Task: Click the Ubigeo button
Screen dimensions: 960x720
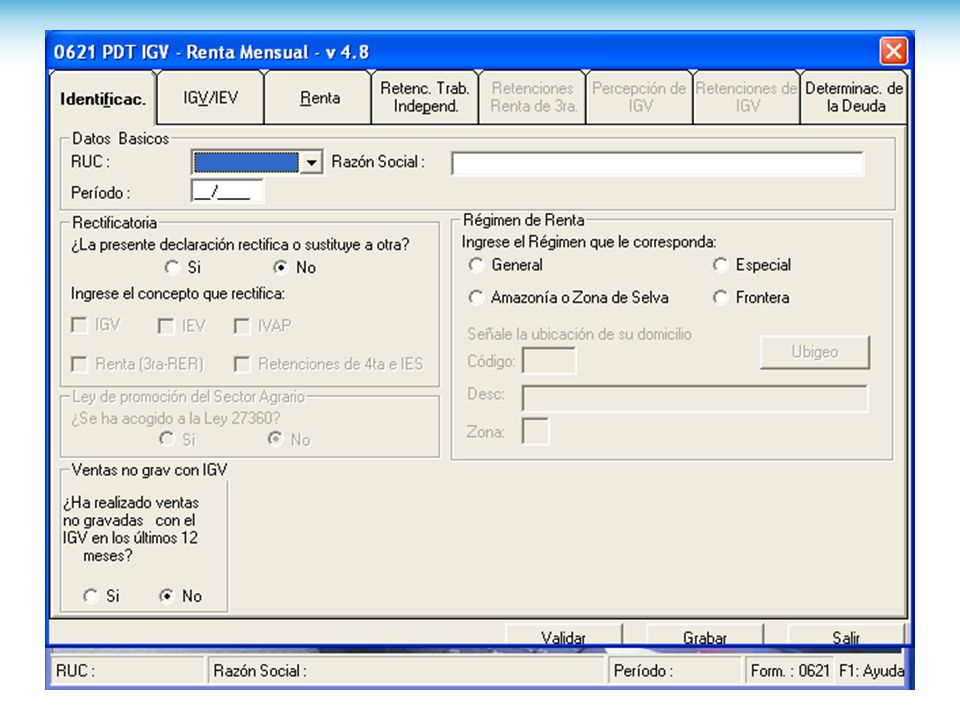Action: pos(815,352)
